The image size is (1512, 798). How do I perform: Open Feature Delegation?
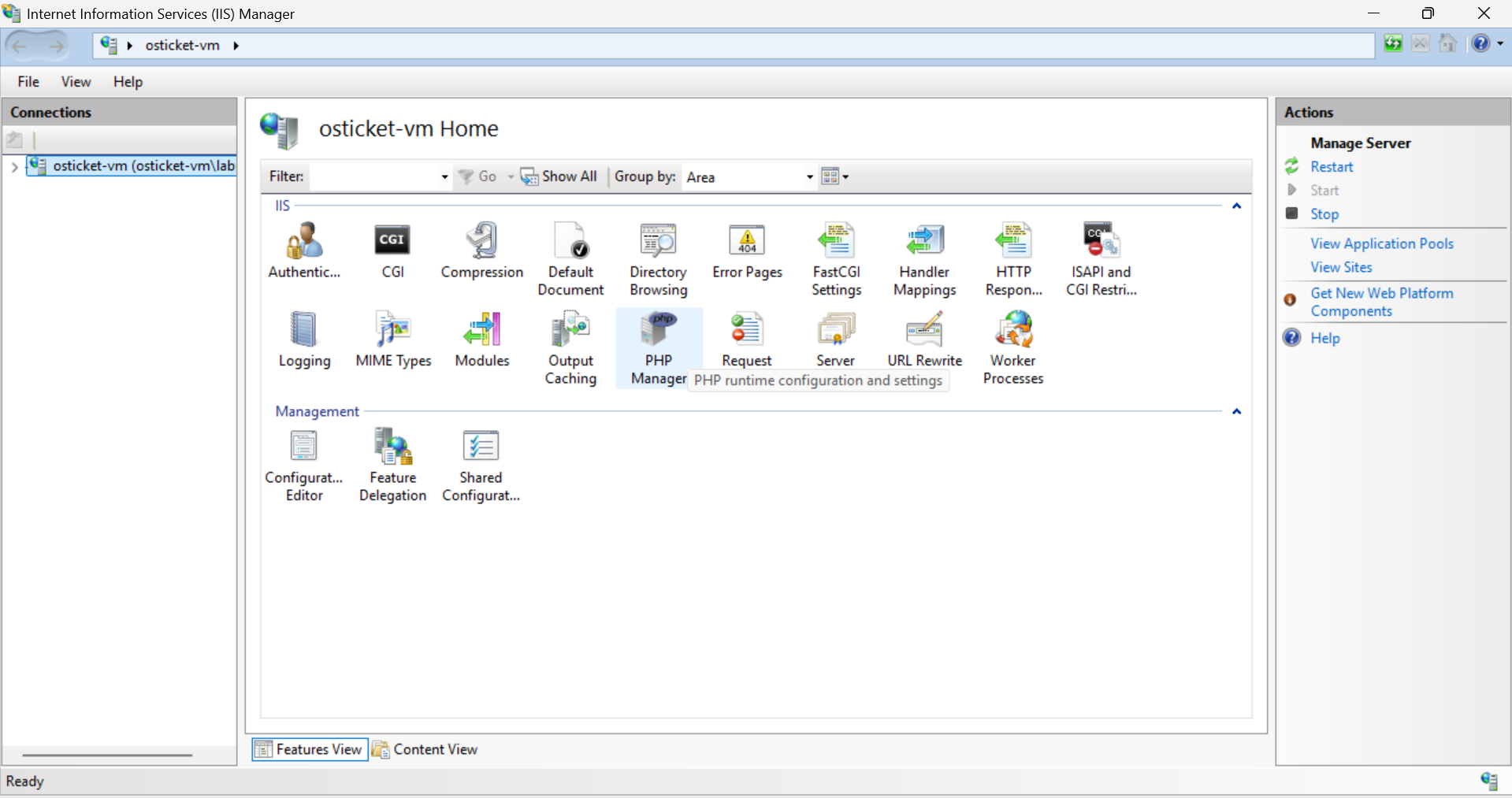392,466
